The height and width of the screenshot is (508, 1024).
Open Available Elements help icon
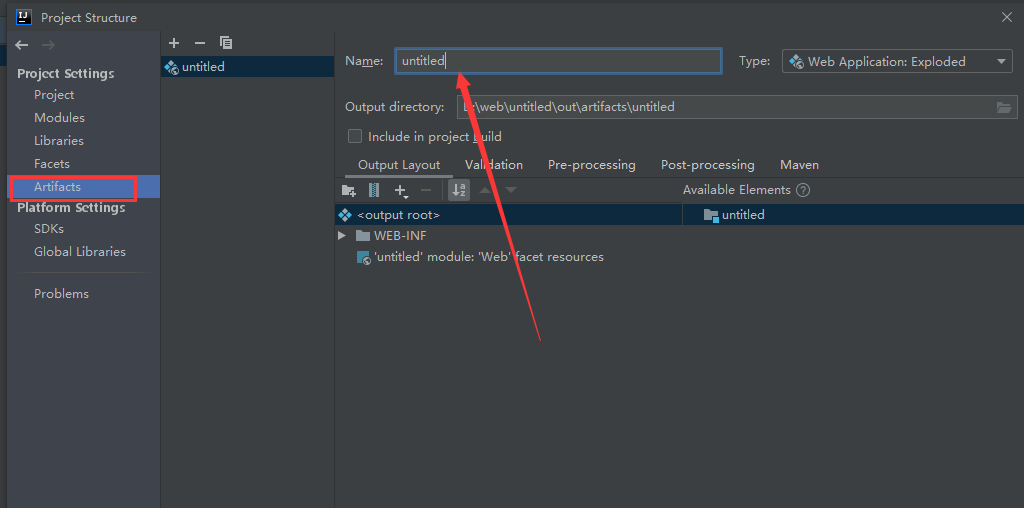[803, 190]
